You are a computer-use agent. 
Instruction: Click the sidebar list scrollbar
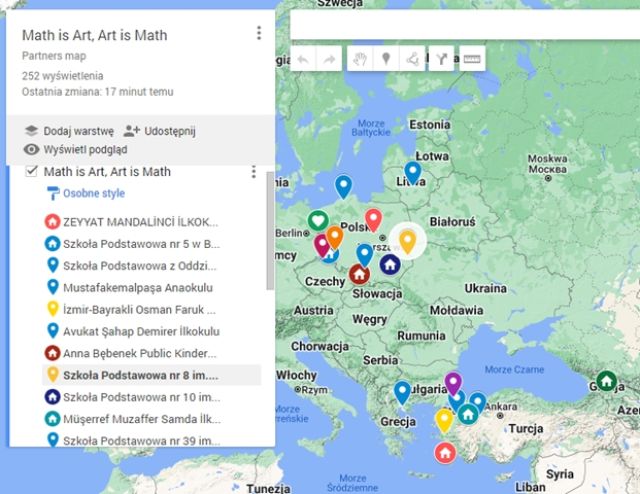pos(270,231)
